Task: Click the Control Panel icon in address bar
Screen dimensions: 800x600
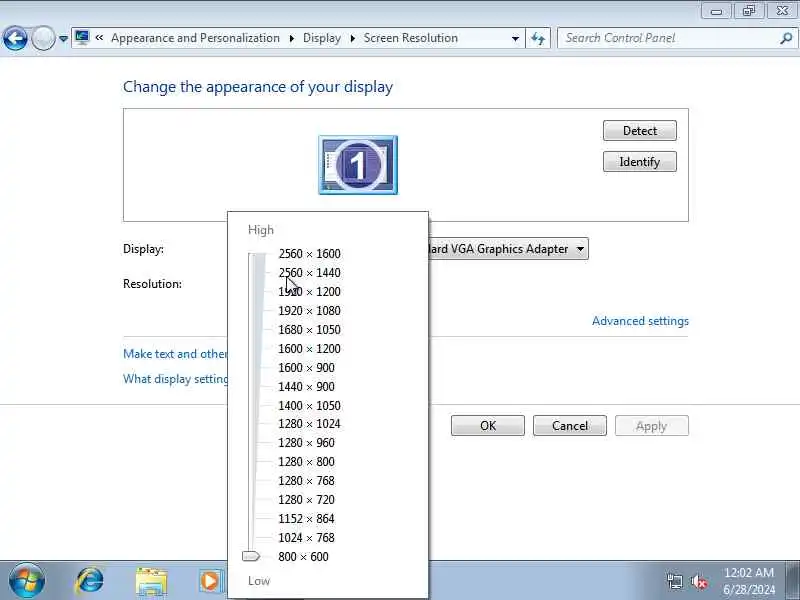Action: [82, 38]
